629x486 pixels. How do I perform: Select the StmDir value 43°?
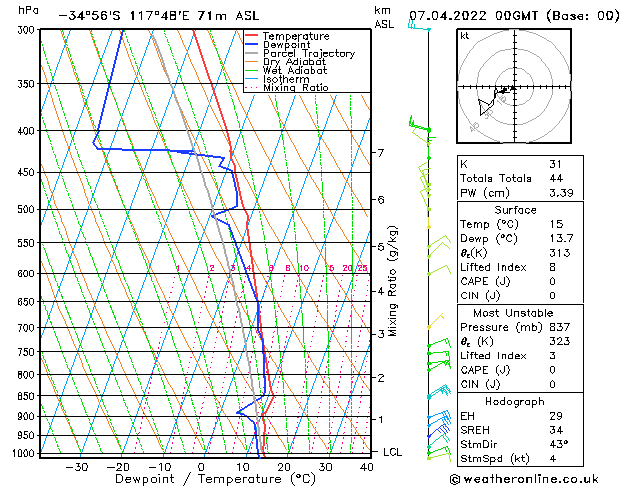[558, 444]
